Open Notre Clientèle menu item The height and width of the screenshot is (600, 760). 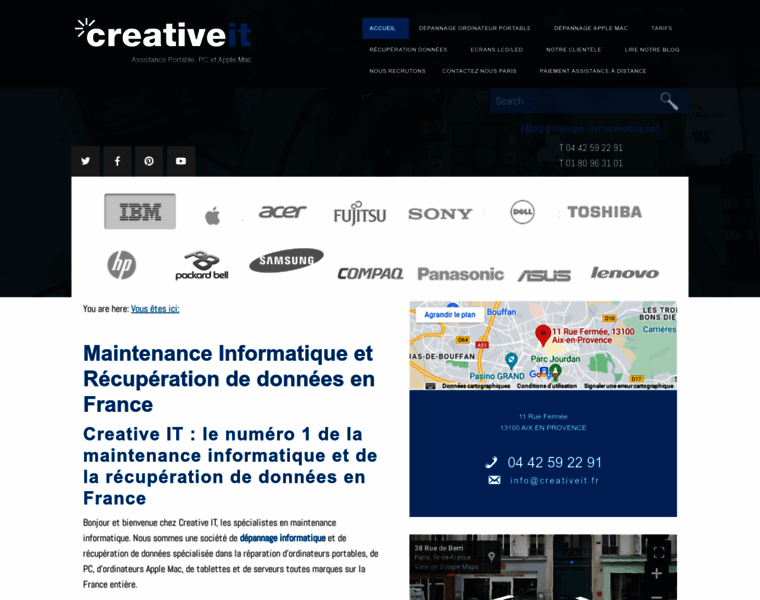(x=573, y=49)
